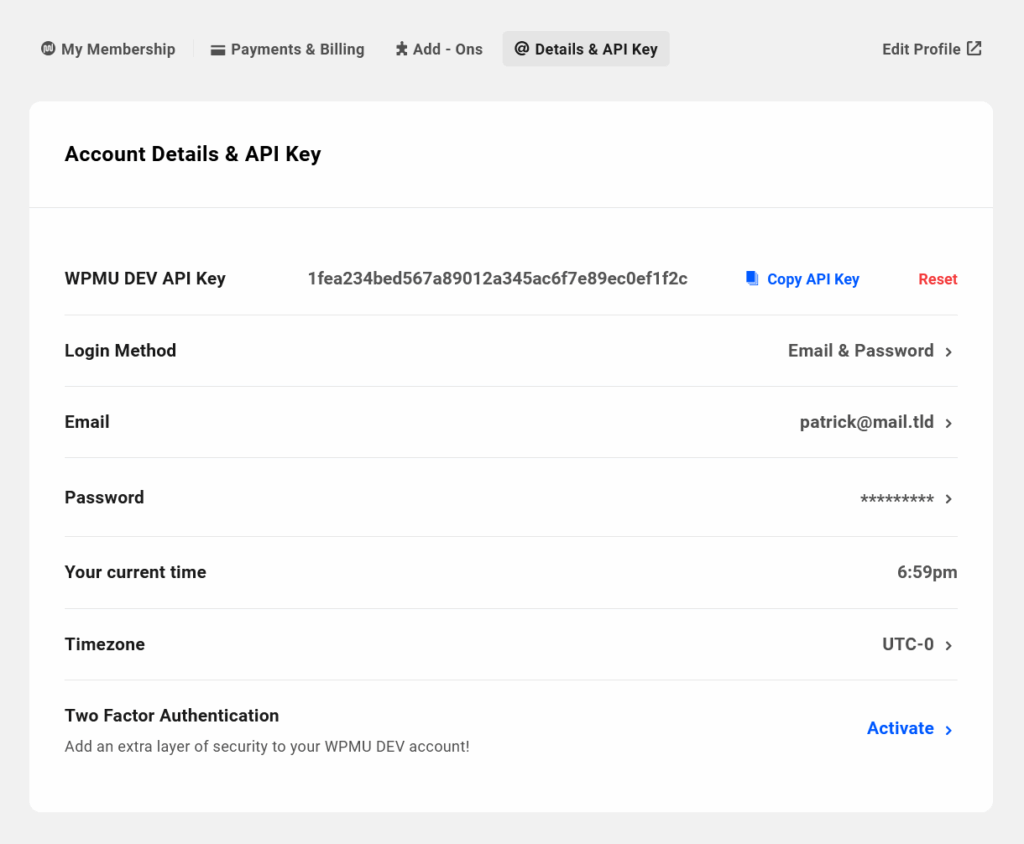Click the Login Method label
This screenshot has height=844, width=1024.
tap(120, 351)
